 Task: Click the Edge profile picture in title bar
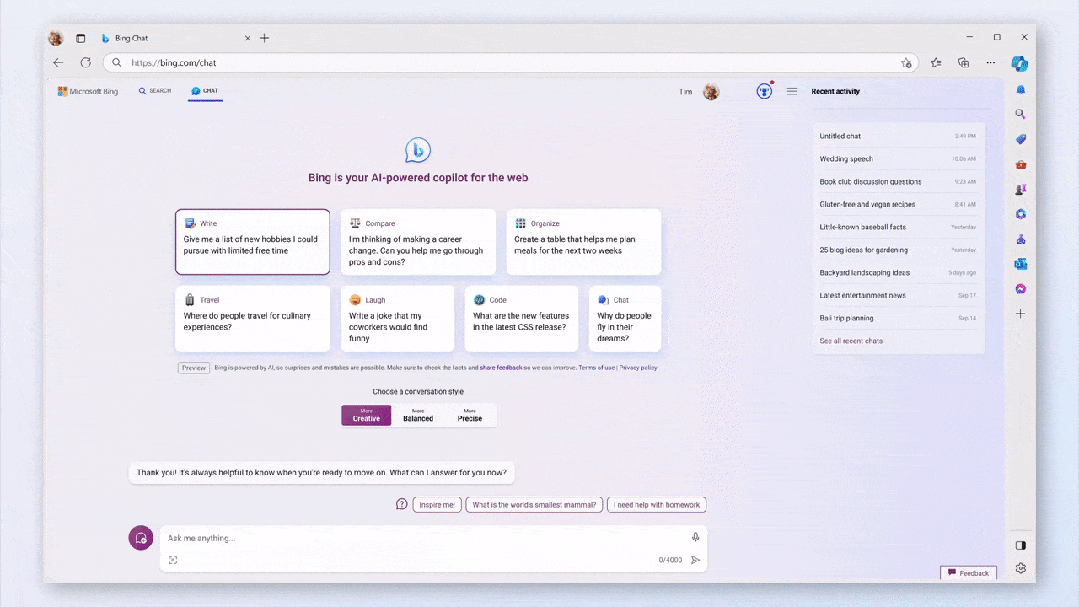pos(56,38)
